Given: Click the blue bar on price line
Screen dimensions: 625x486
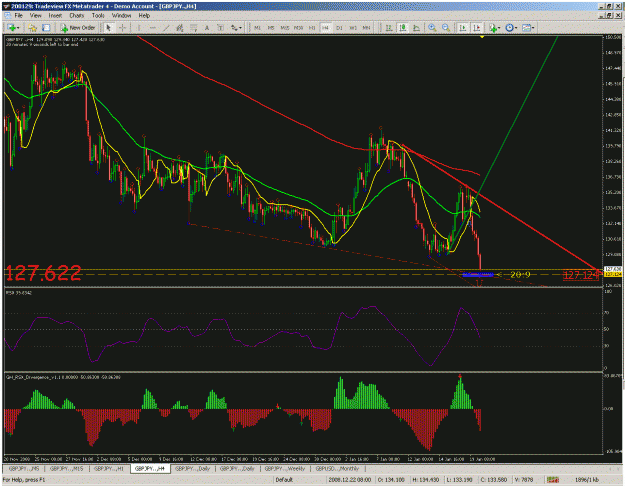Looking at the screenshot, I should (478, 274).
